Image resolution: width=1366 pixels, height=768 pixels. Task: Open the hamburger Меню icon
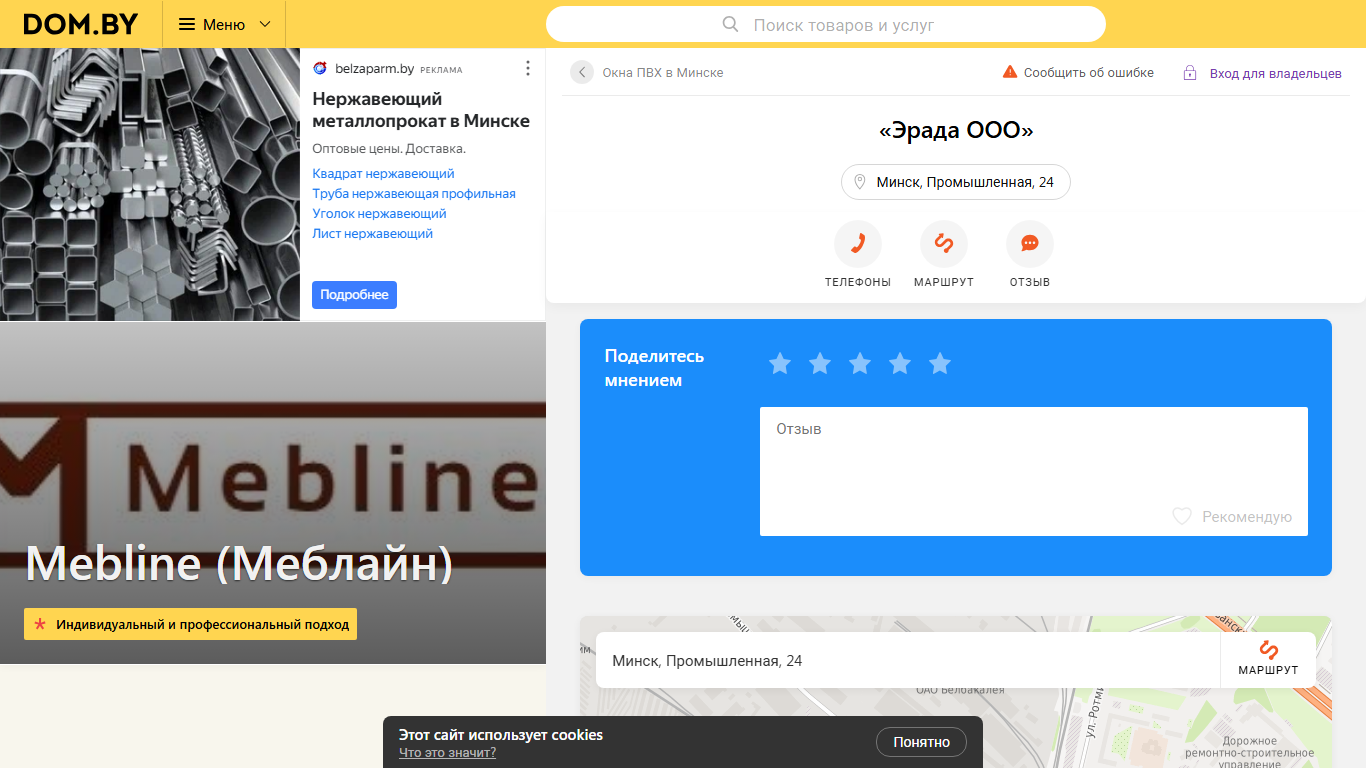click(x=187, y=24)
